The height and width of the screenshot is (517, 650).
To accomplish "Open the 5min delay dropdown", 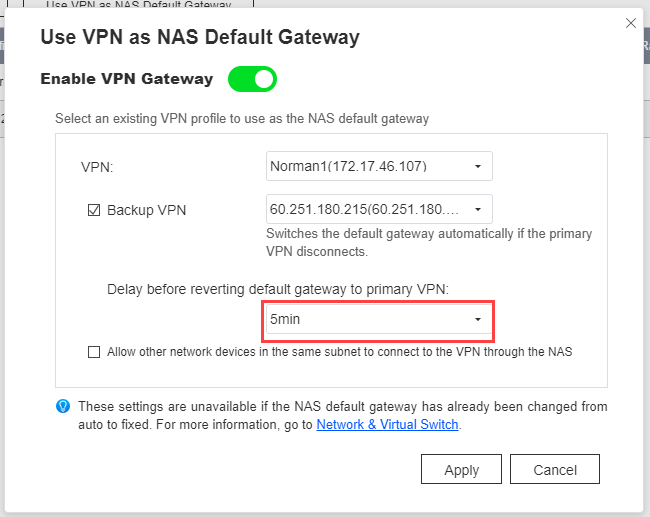I will pyautogui.click(x=379, y=319).
